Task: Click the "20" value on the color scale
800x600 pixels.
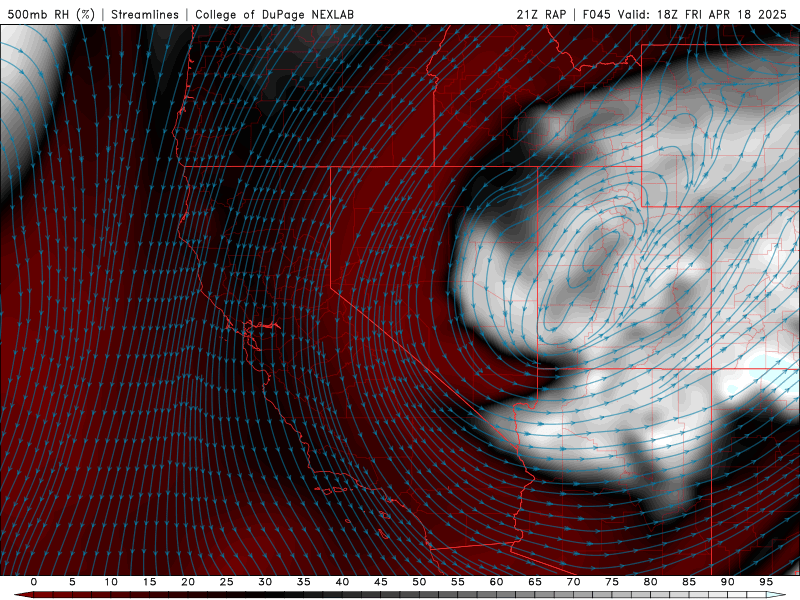Action: pyautogui.click(x=188, y=582)
